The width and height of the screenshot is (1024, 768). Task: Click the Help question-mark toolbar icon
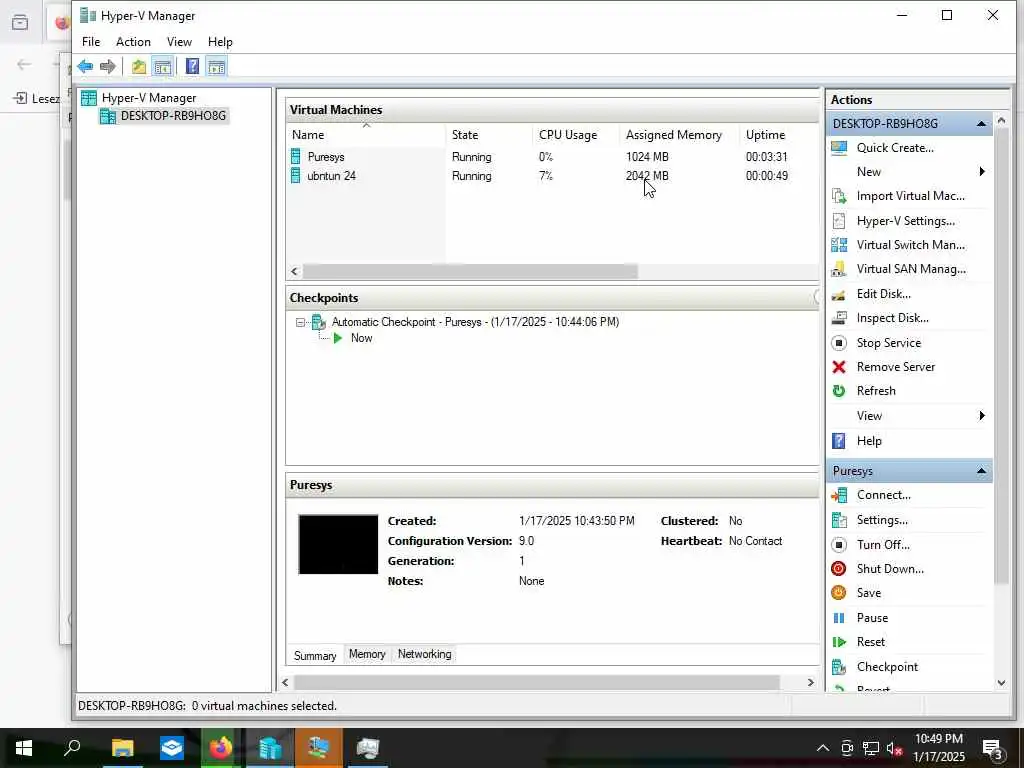192,67
